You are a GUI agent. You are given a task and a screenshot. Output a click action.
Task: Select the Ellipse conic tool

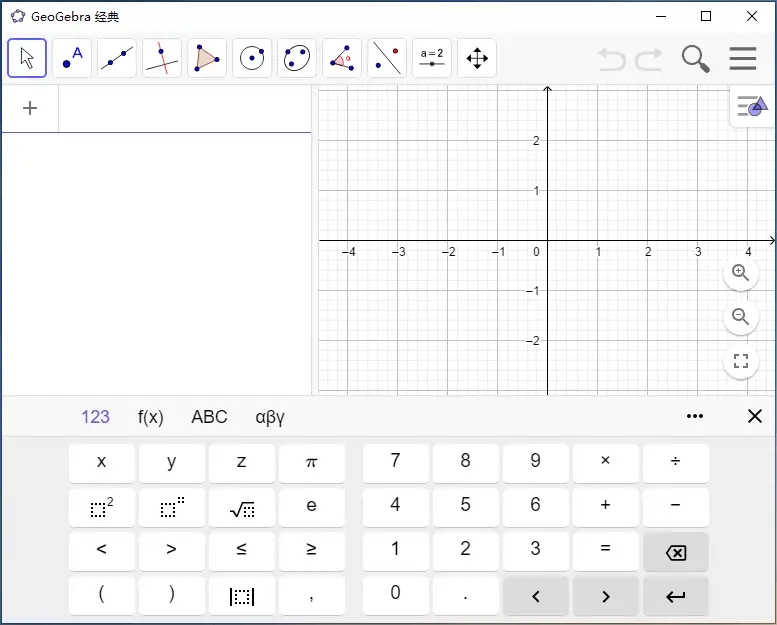pyautogui.click(x=297, y=58)
